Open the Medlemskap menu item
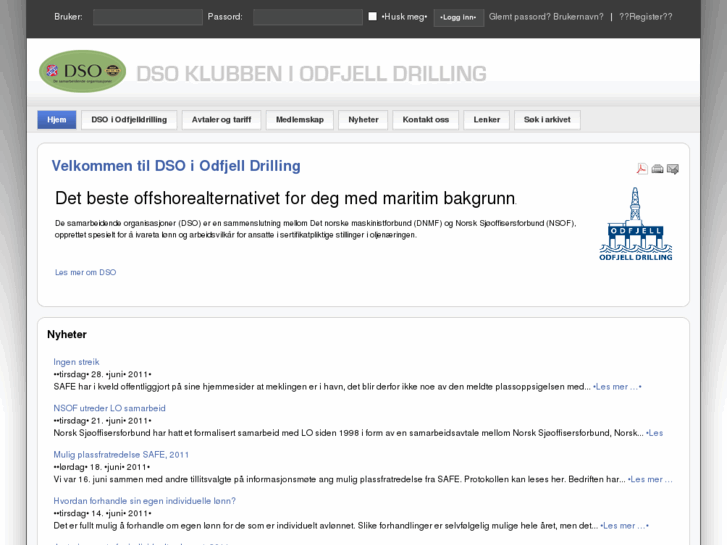Image resolution: width=727 pixels, height=545 pixels. click(300, 120)
